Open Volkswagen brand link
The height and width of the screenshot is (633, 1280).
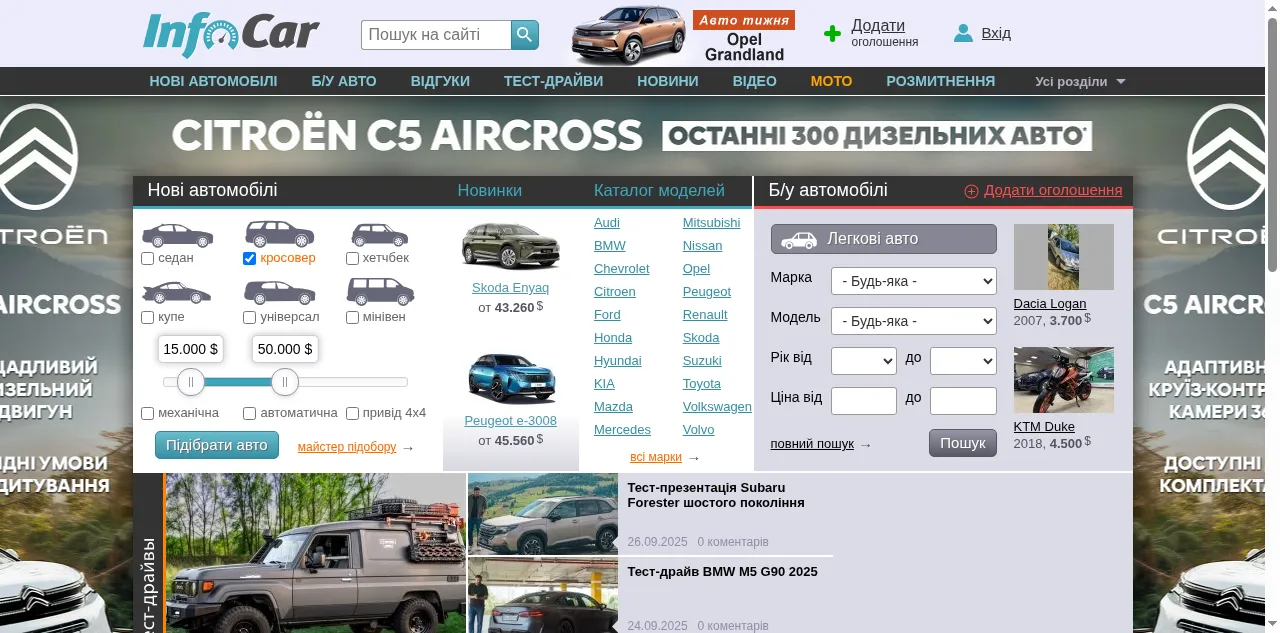click(717, 407)
